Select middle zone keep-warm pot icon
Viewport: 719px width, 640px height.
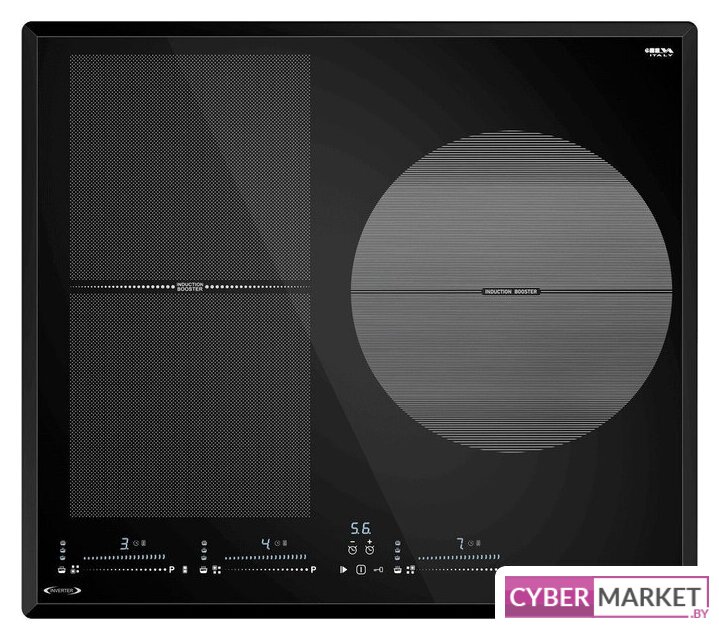coord(204,570)
